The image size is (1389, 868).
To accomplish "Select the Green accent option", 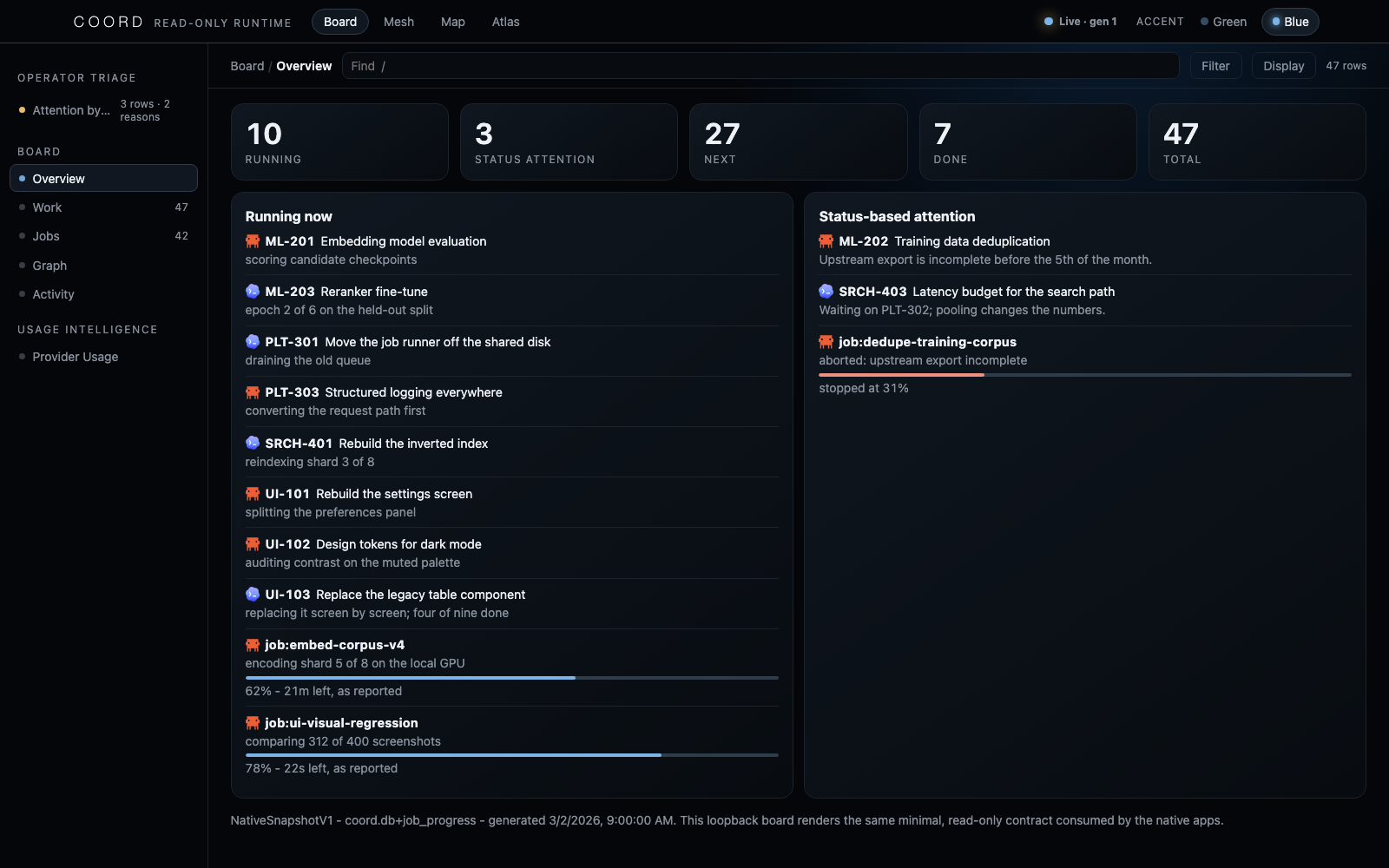I will (x=1224, y=22).
